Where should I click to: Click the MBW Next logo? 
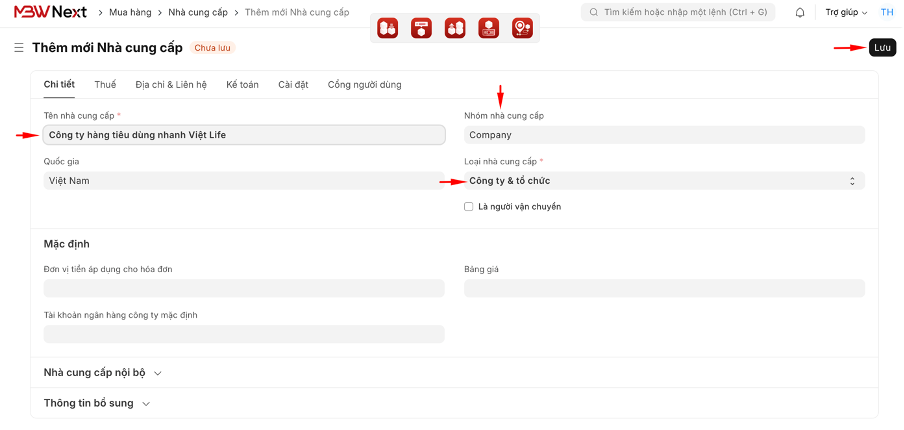click(x=50, y=12)
